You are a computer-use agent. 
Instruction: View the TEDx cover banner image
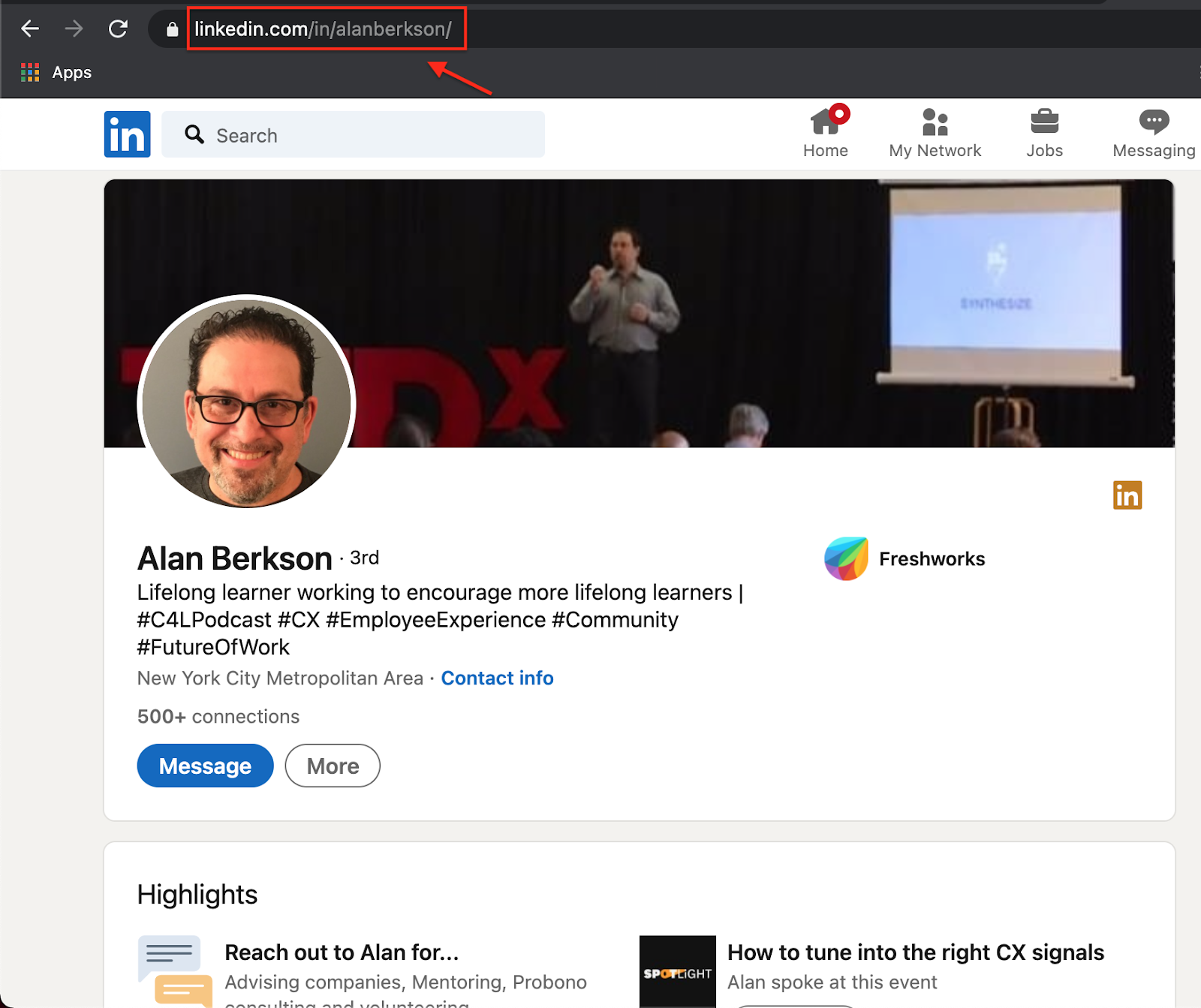(x=639, y=313)
